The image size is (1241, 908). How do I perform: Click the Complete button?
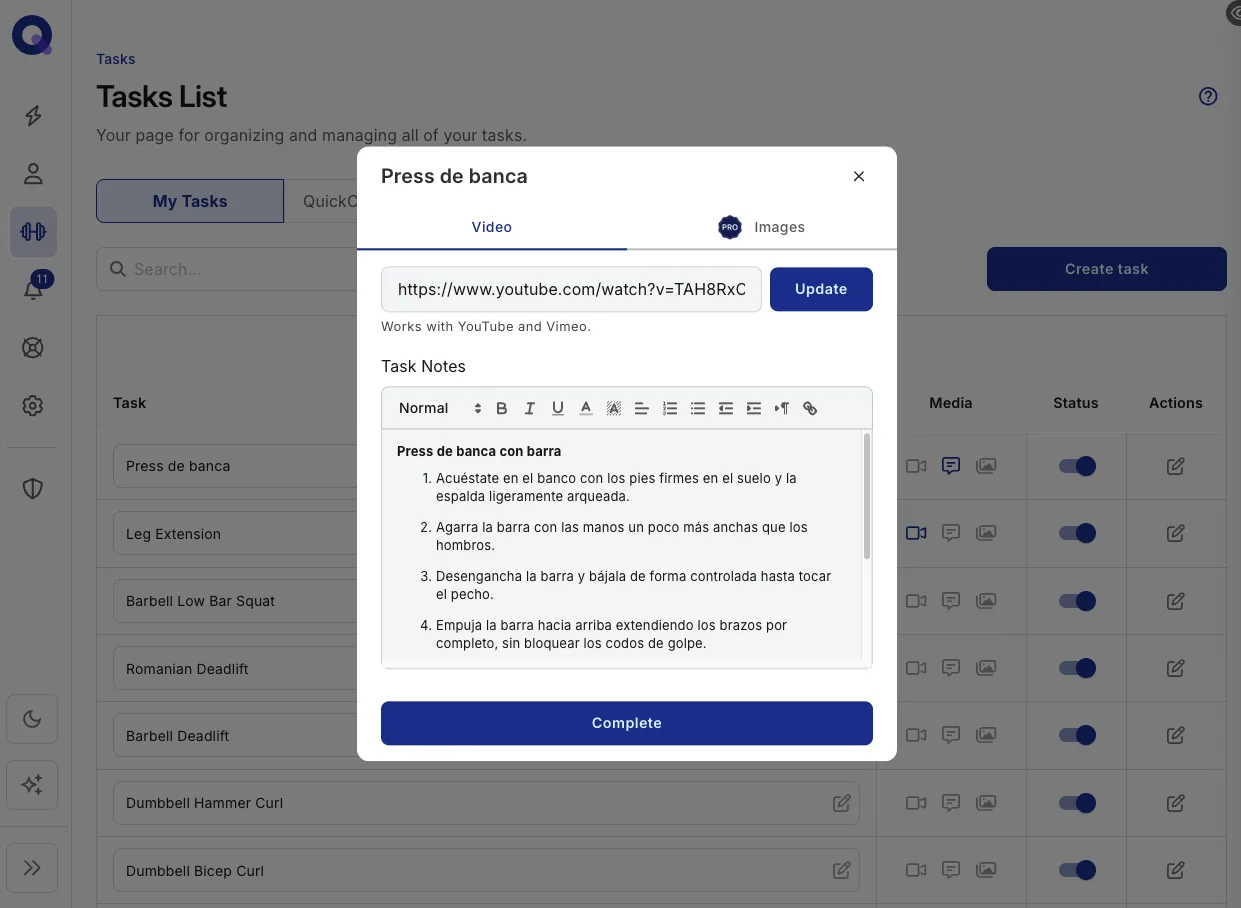tap(627, 723)
